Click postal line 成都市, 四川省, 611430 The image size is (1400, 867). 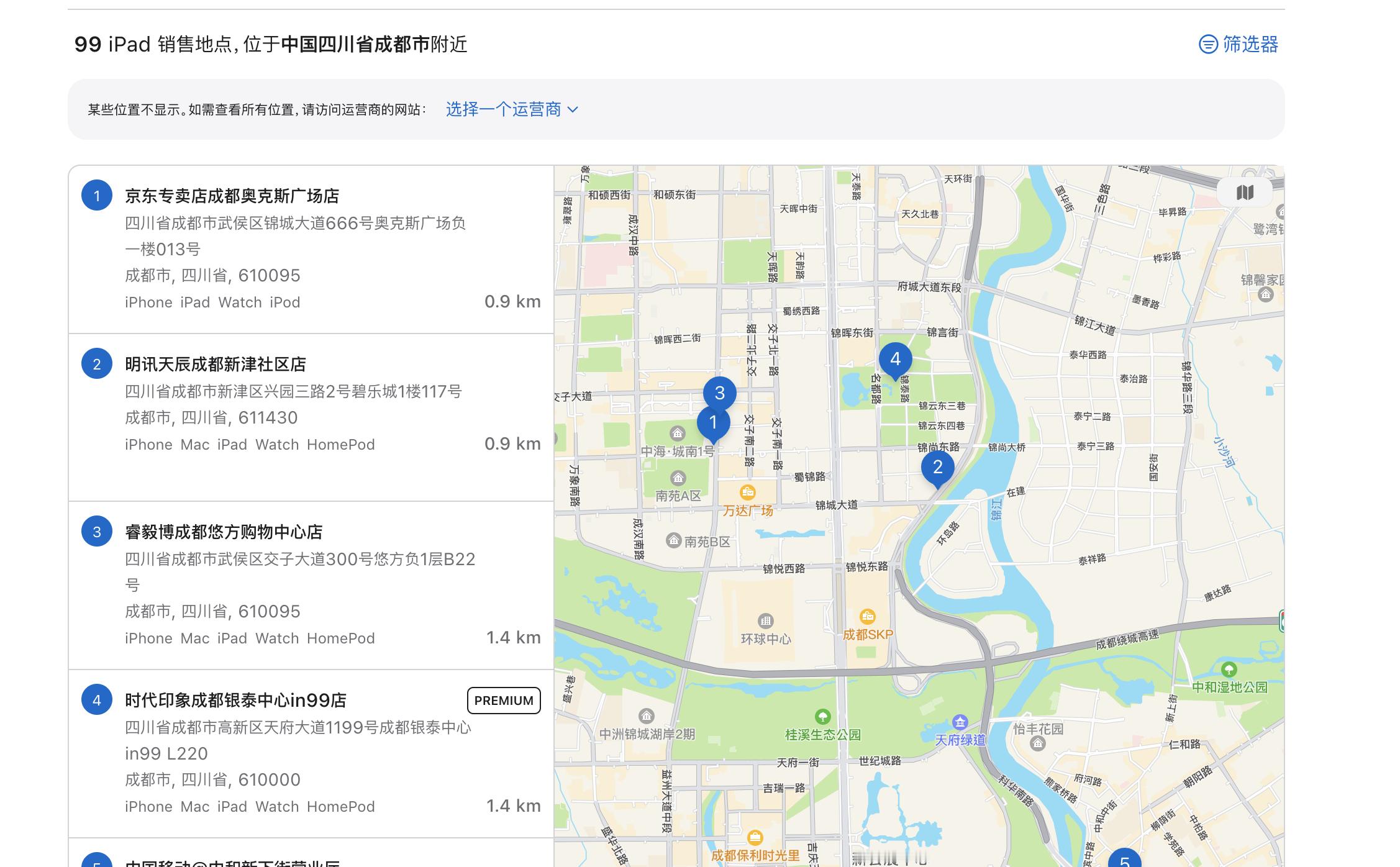click(212, 417)
